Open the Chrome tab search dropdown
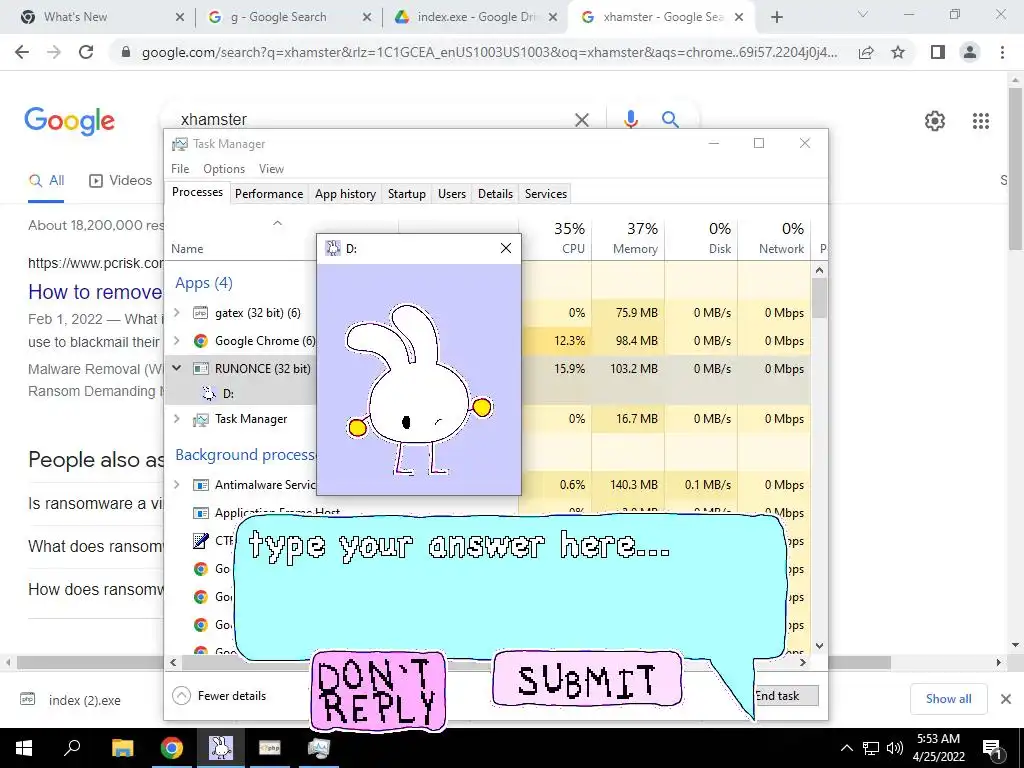Image resolution: width=1024 pixels, height=768 pixels. [x=863, y=14]
